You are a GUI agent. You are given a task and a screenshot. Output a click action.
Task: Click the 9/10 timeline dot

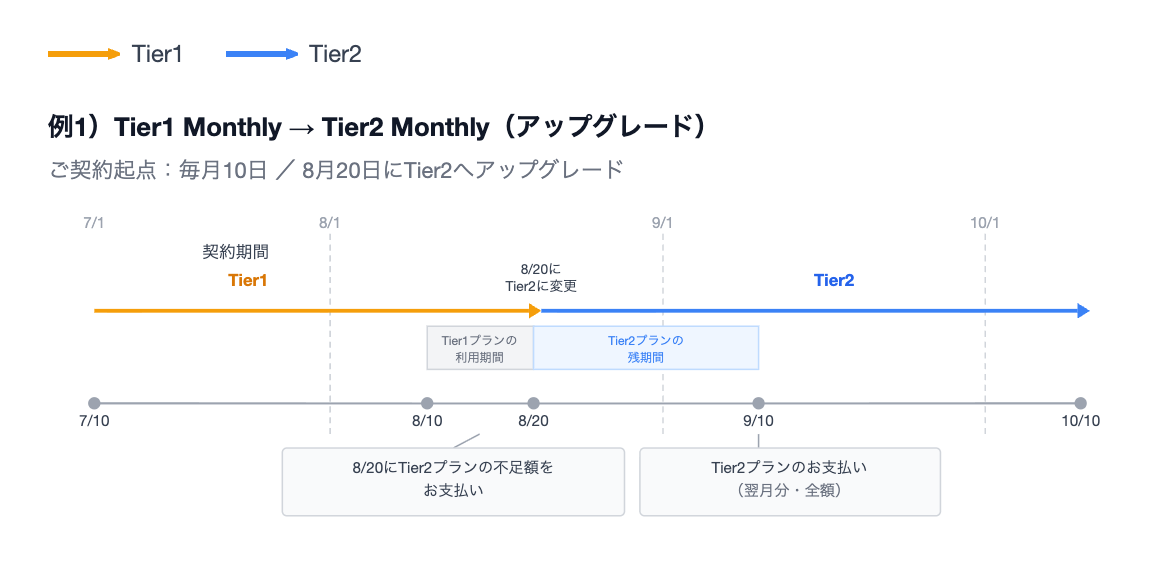(x=758, y=403)
